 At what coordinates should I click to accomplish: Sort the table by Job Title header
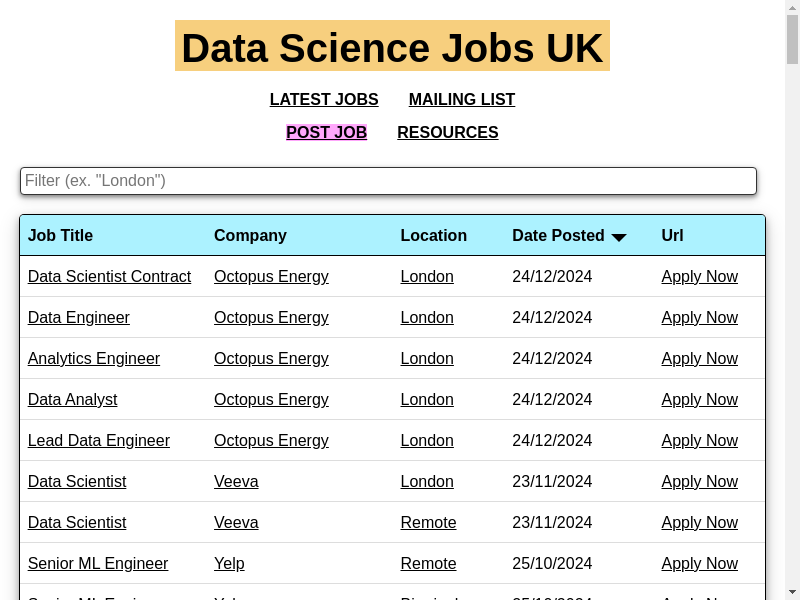click(x=60, y=236)
